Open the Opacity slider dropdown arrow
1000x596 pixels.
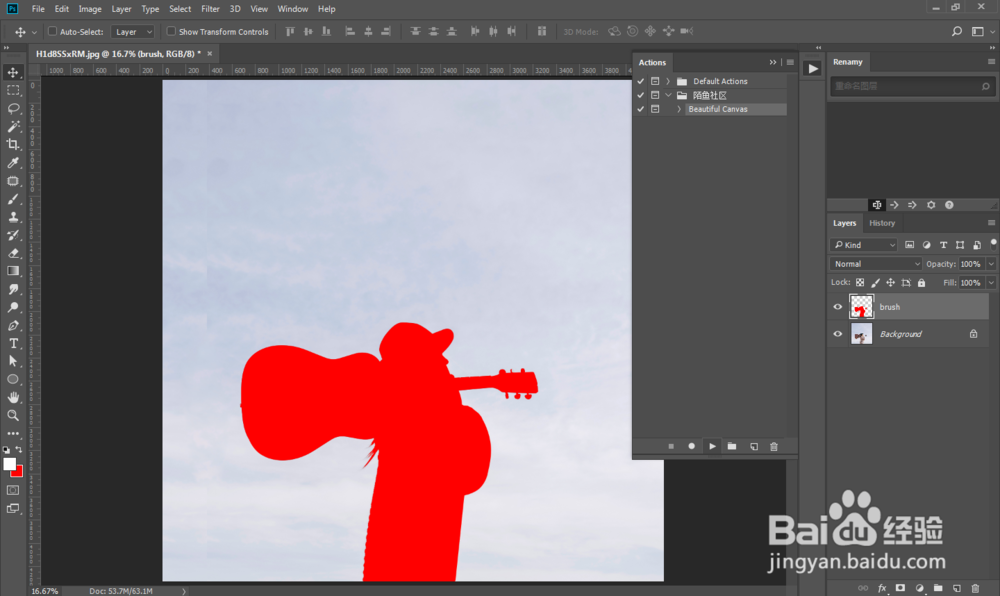[991, 264]
